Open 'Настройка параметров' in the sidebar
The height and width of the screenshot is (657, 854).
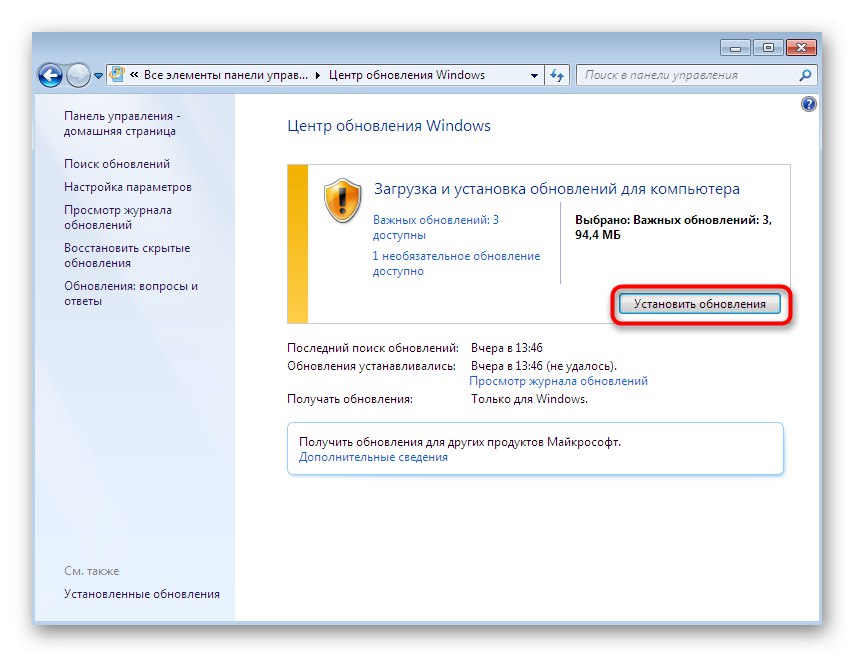[x=128, y=187]
